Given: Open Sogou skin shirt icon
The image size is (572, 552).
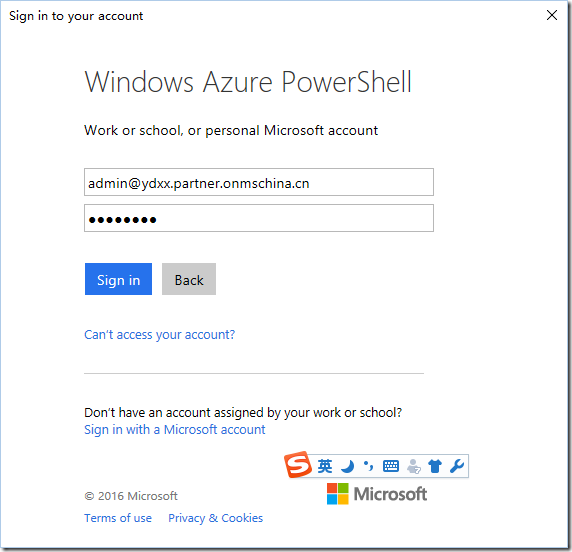Looking at the screenshot, I should tap(435, 466).
